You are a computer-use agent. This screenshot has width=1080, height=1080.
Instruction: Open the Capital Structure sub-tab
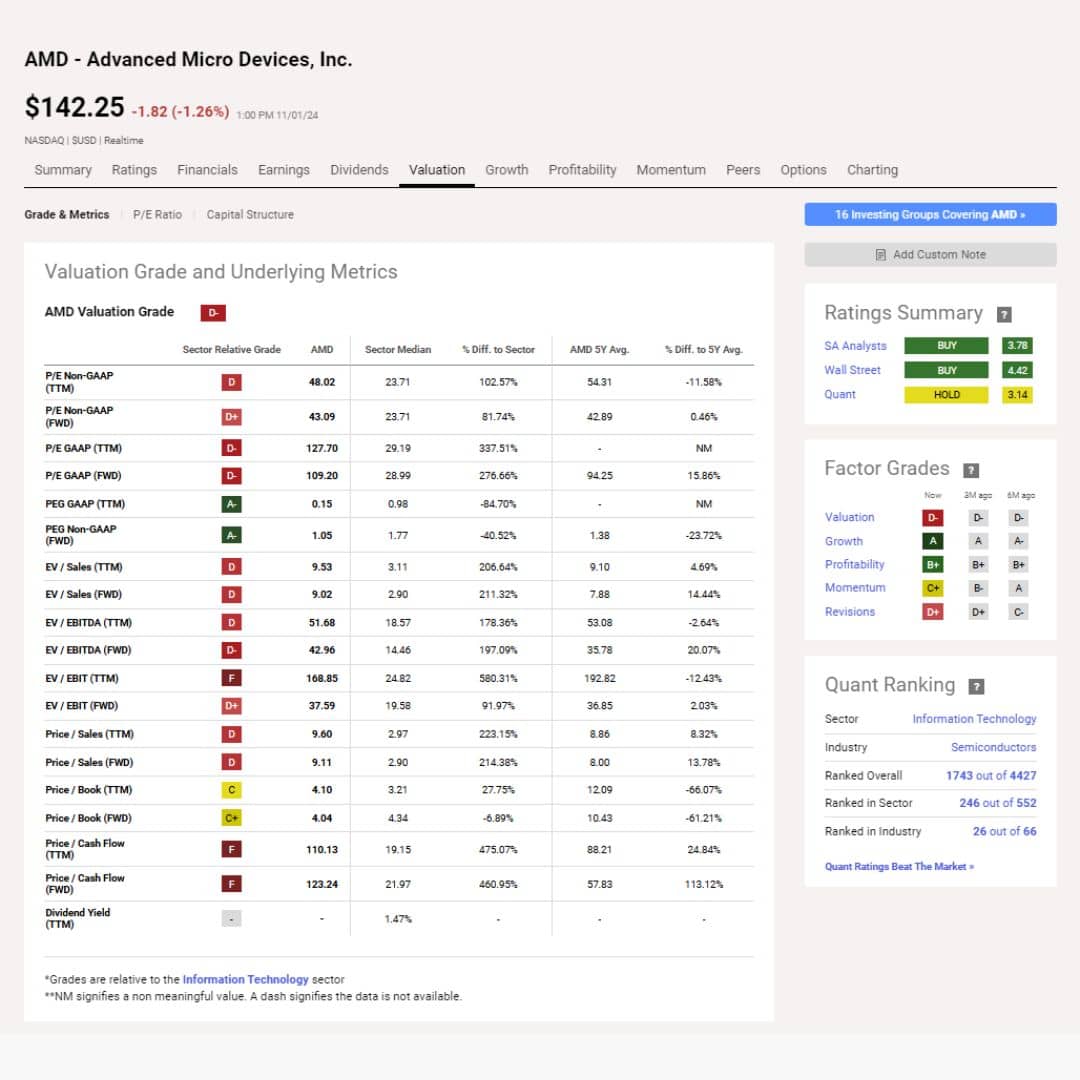[250, 215]
